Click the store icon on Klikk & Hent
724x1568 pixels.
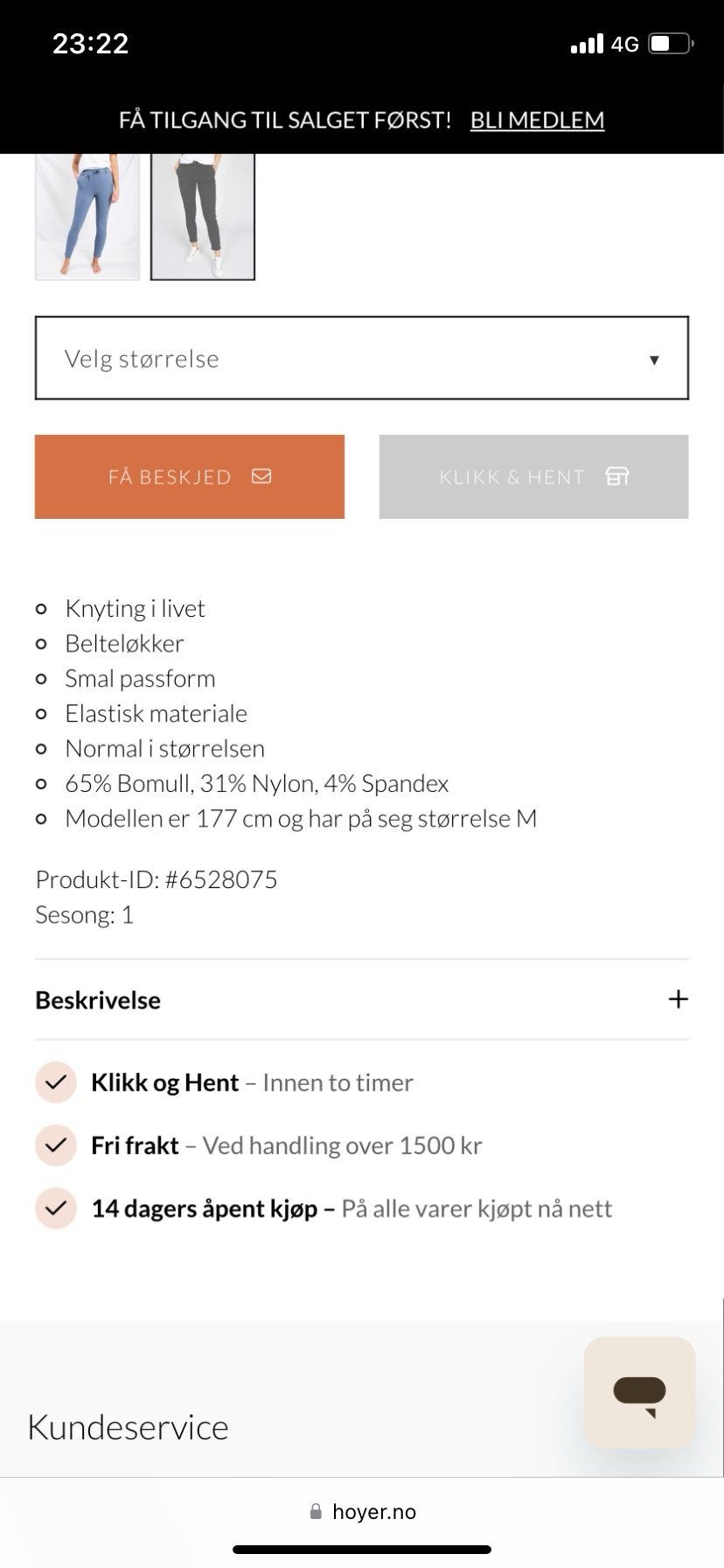click(617, 476)
